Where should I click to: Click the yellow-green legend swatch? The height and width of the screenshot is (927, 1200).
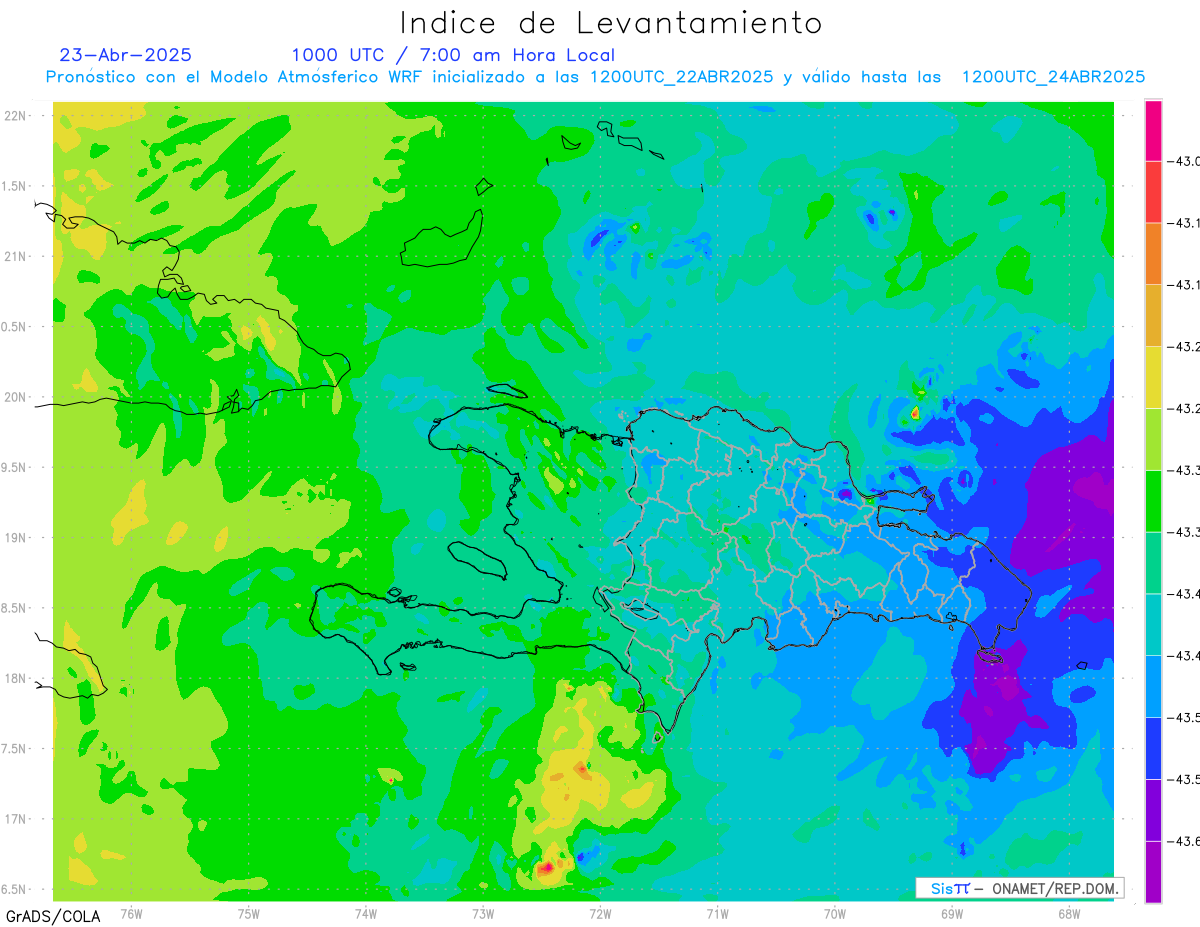[x=1153, y=439]
